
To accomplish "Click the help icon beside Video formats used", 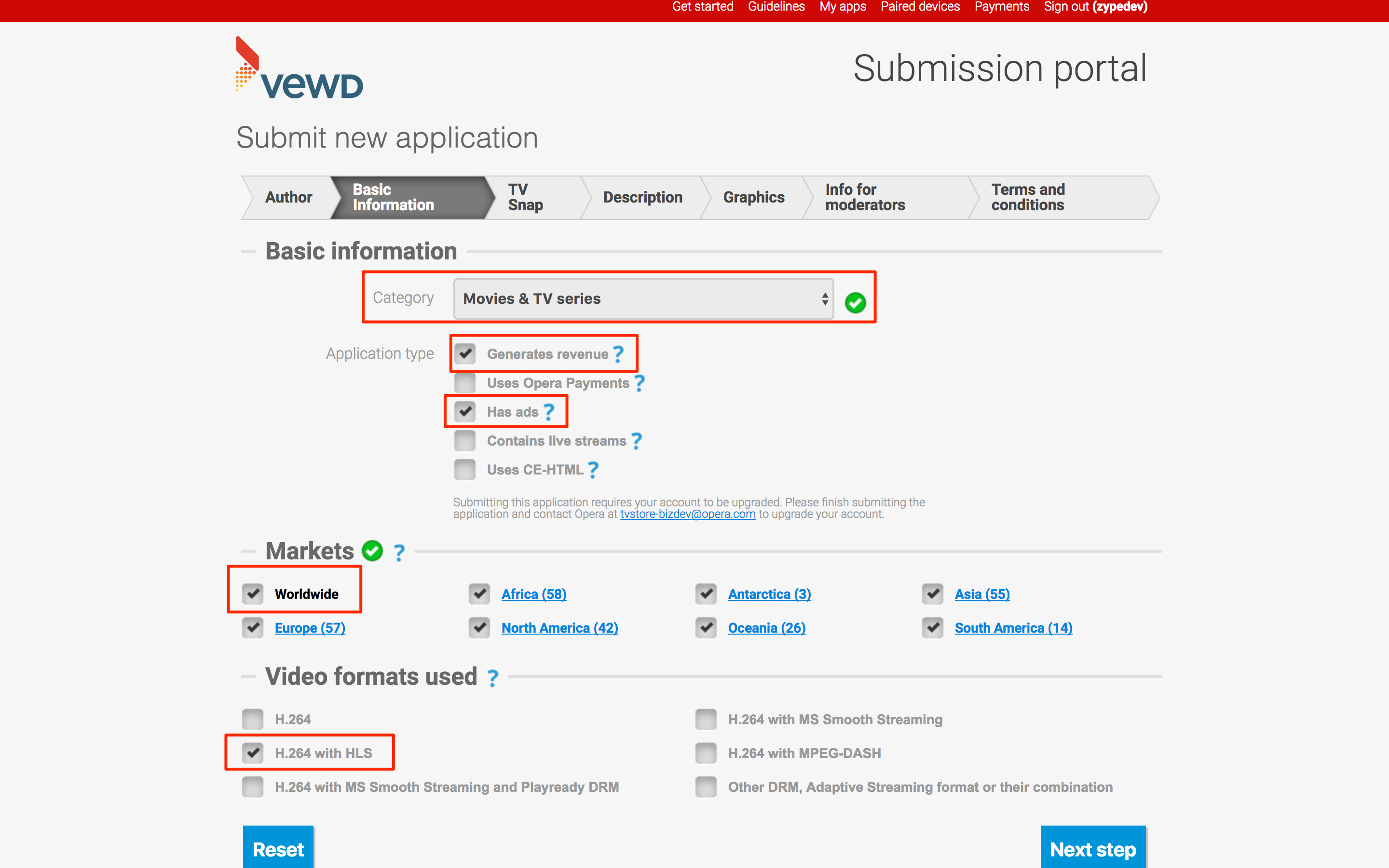I will pos(492,678).
